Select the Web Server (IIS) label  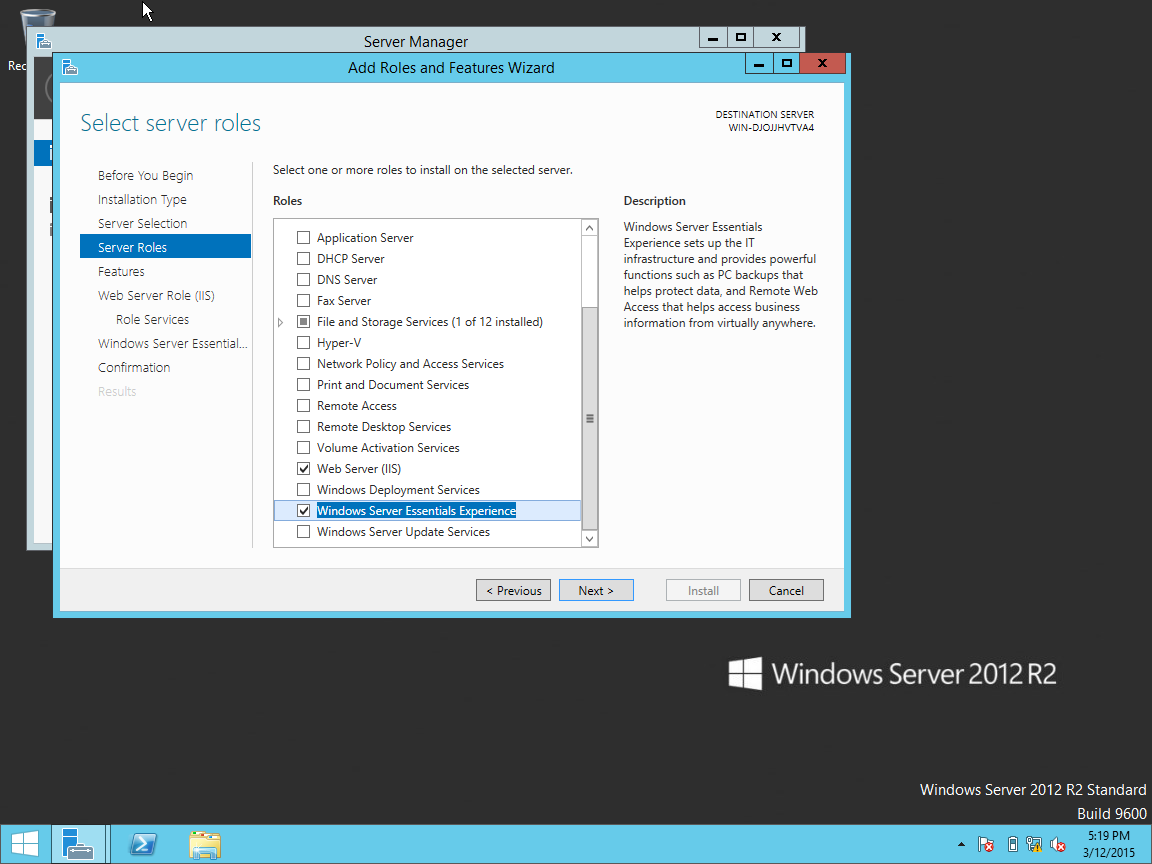click(x=359, y=469)
